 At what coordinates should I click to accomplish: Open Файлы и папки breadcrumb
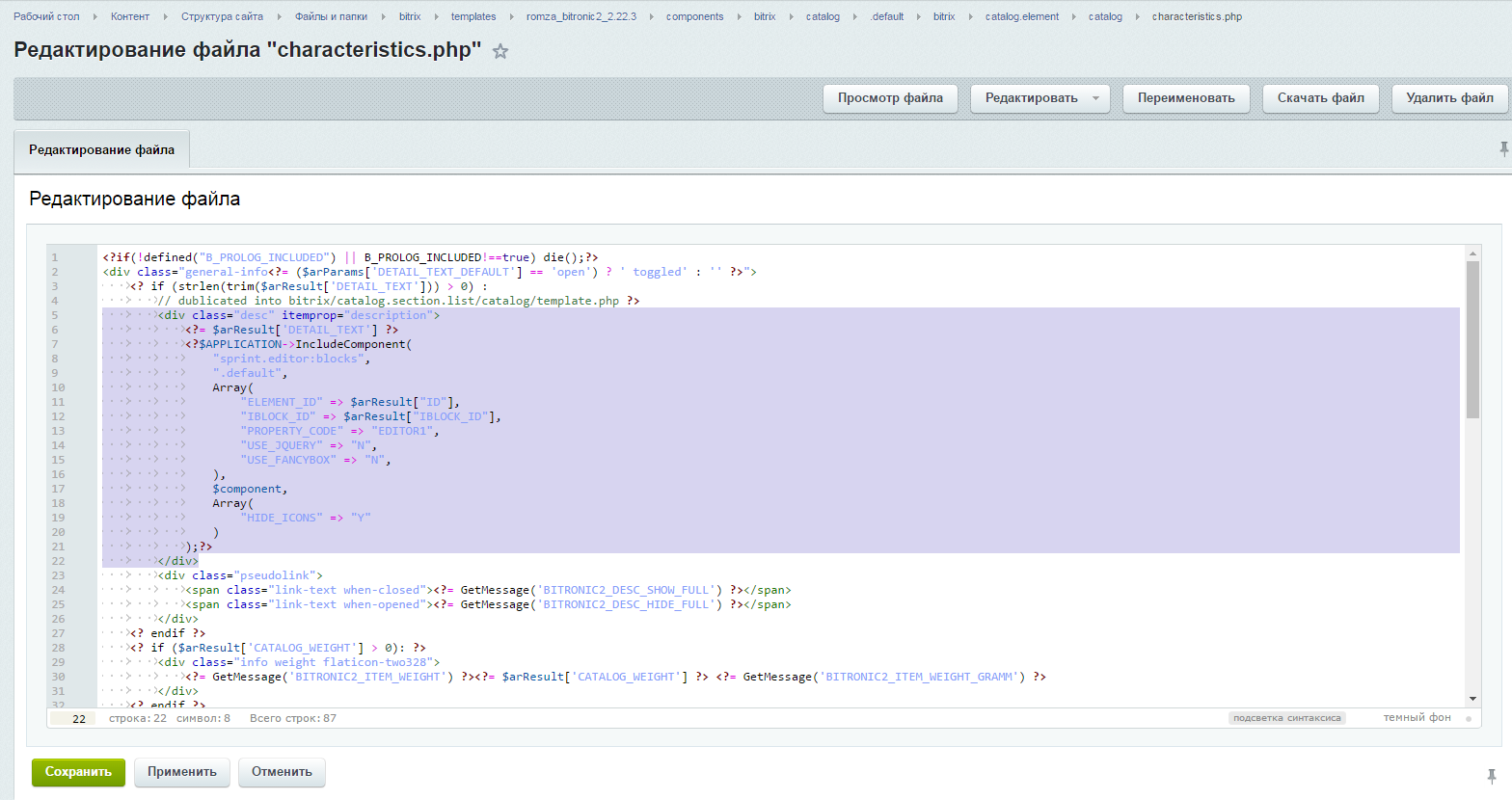(331, 16)
